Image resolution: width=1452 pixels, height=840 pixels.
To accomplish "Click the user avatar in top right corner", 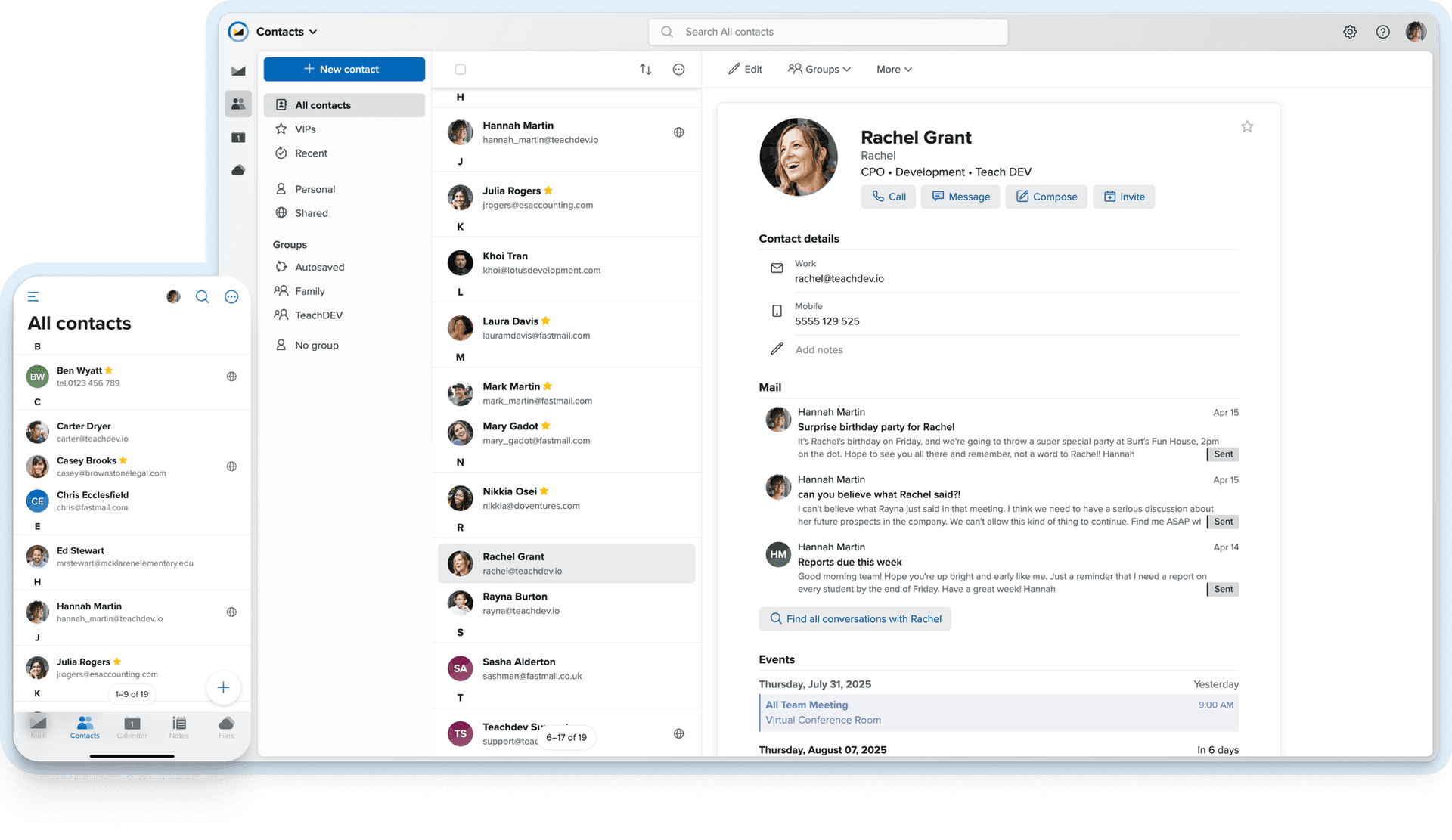I will pos(1416,32).
